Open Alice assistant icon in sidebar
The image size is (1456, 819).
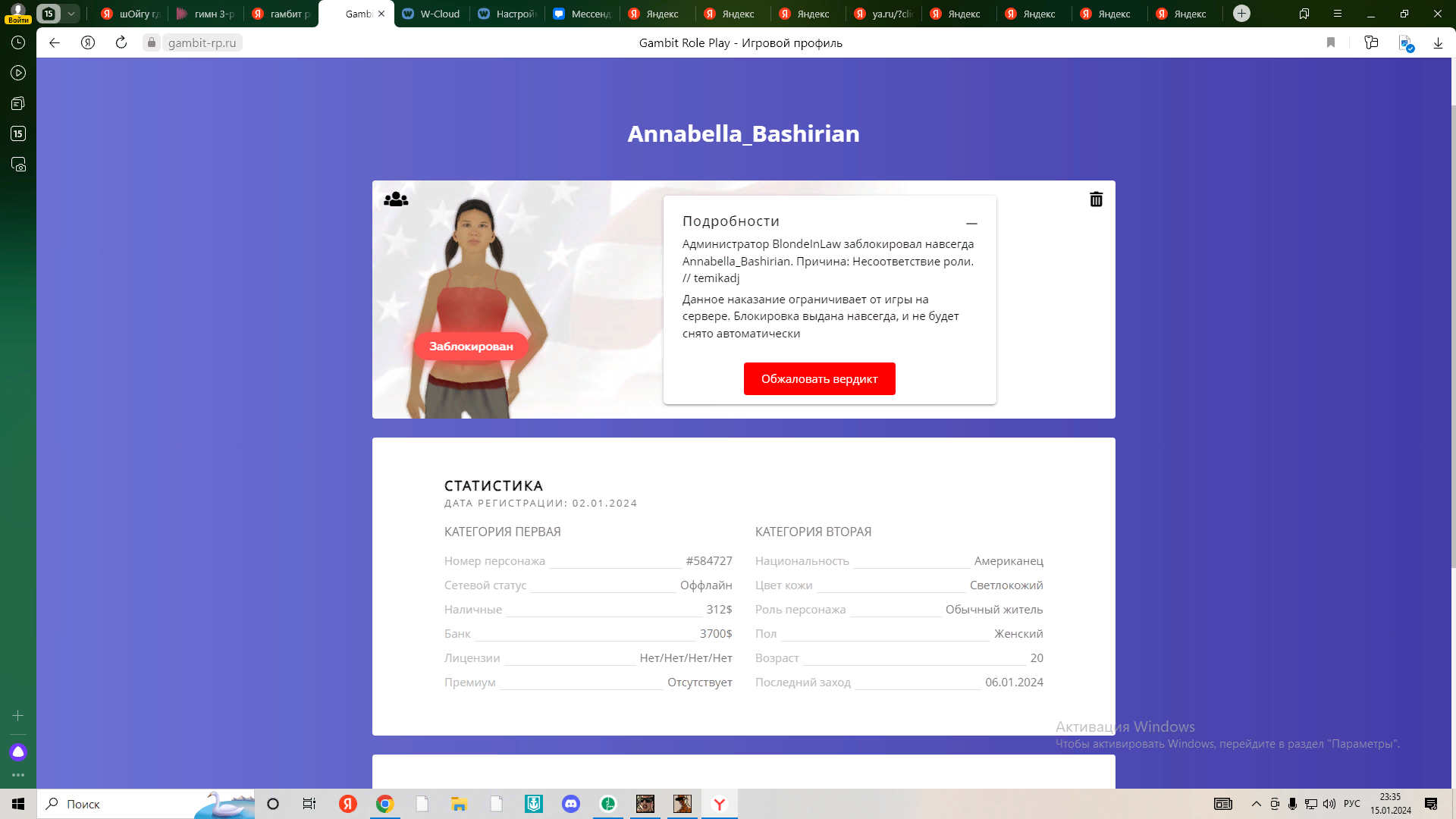pos(18,752)
